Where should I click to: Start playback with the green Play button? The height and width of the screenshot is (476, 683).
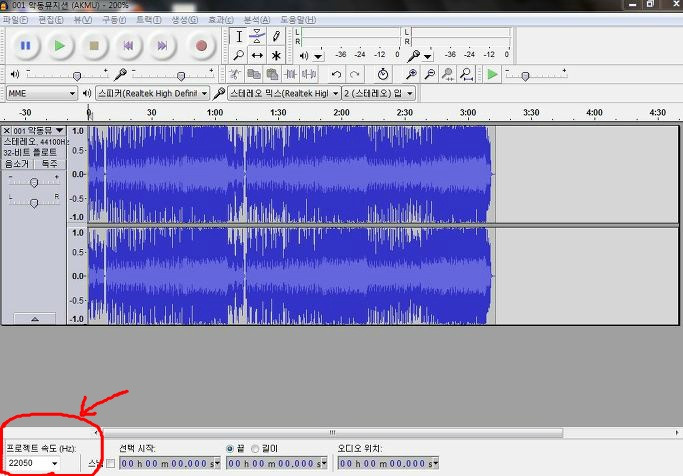click(59, 46)
